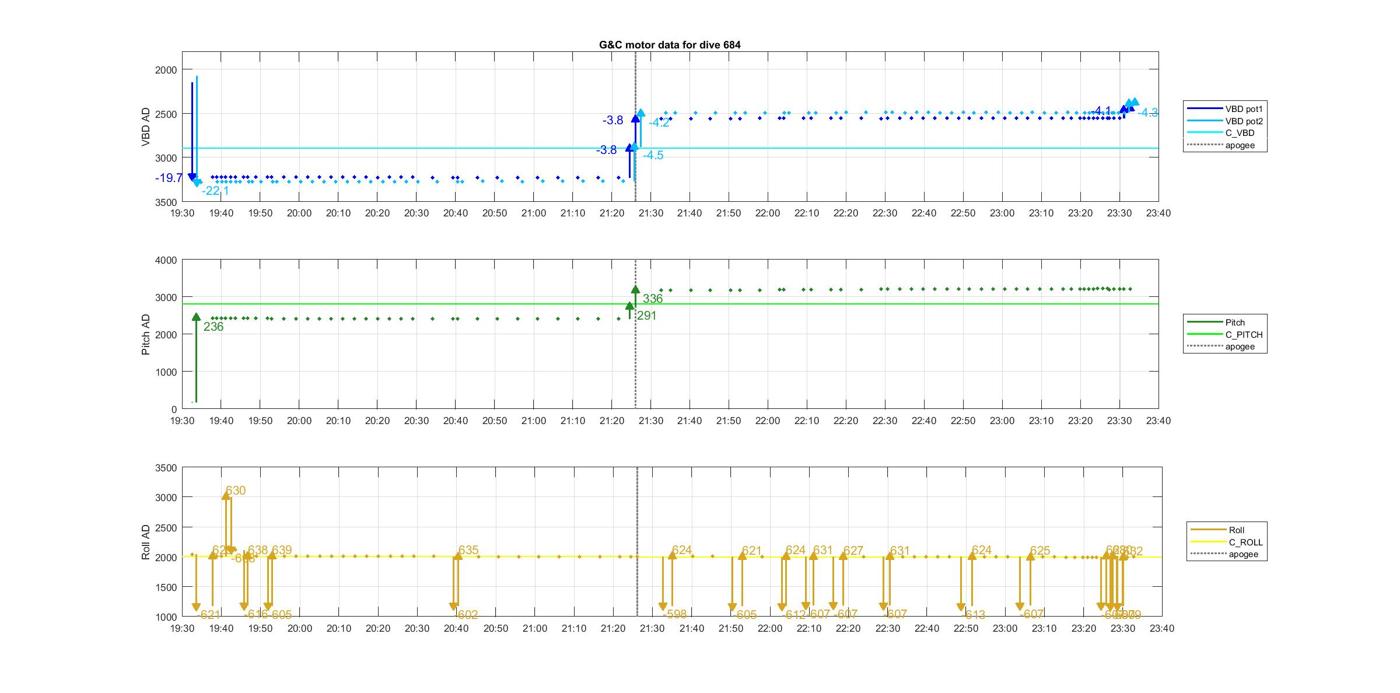This screenshot has width=1400, height=693.
Task: Select the "Roll AD" y-axis label
Action: [147, 542]
